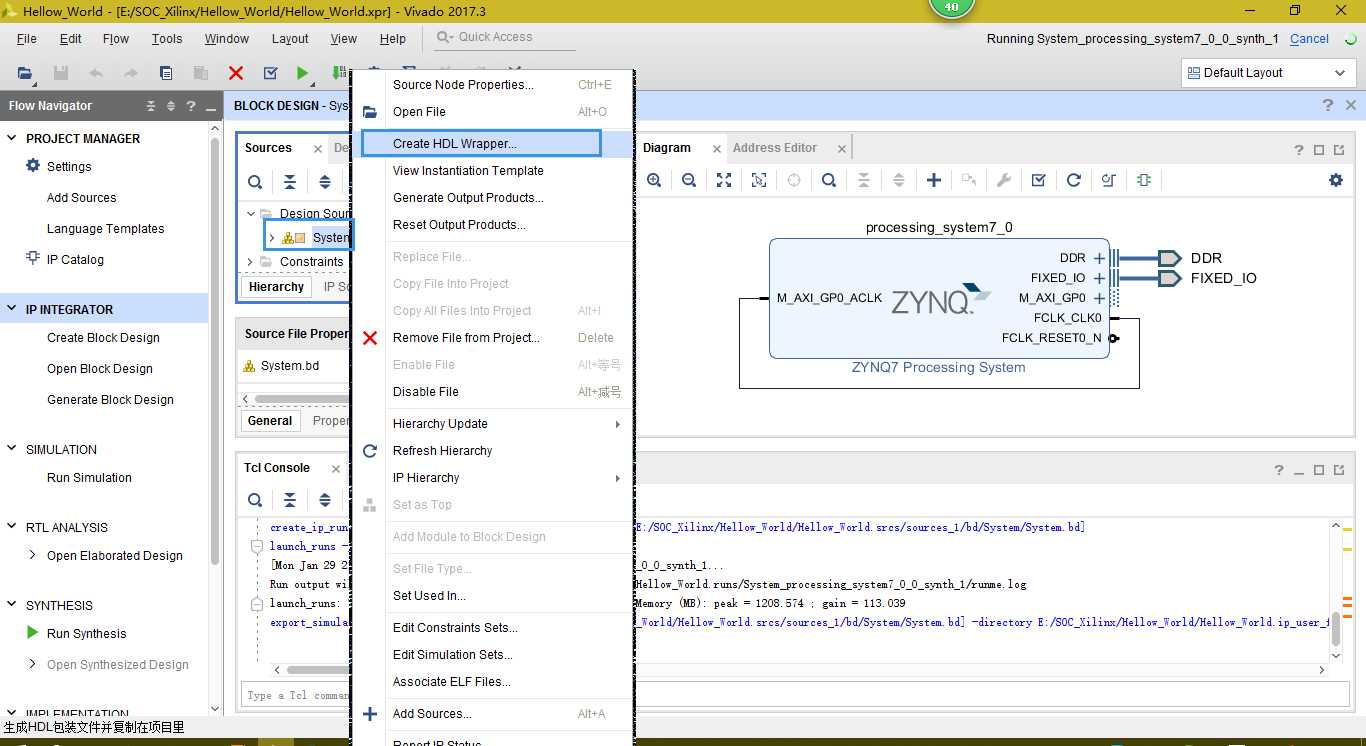Click the search icon in Diagram toolbar

coord(829,180)
